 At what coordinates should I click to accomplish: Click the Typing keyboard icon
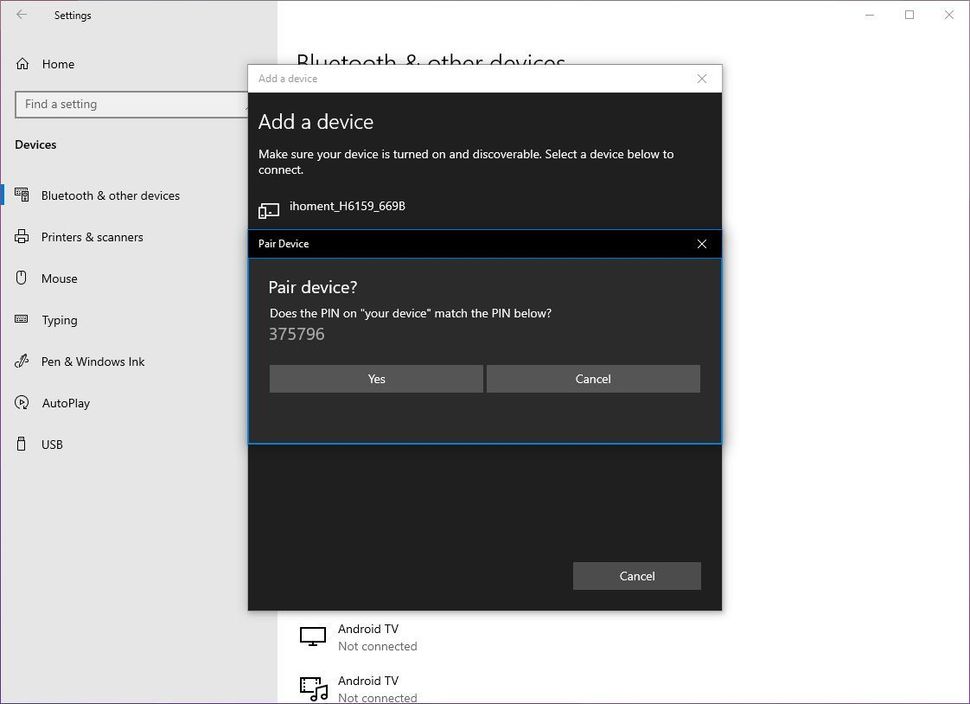(x=22, y=320)
